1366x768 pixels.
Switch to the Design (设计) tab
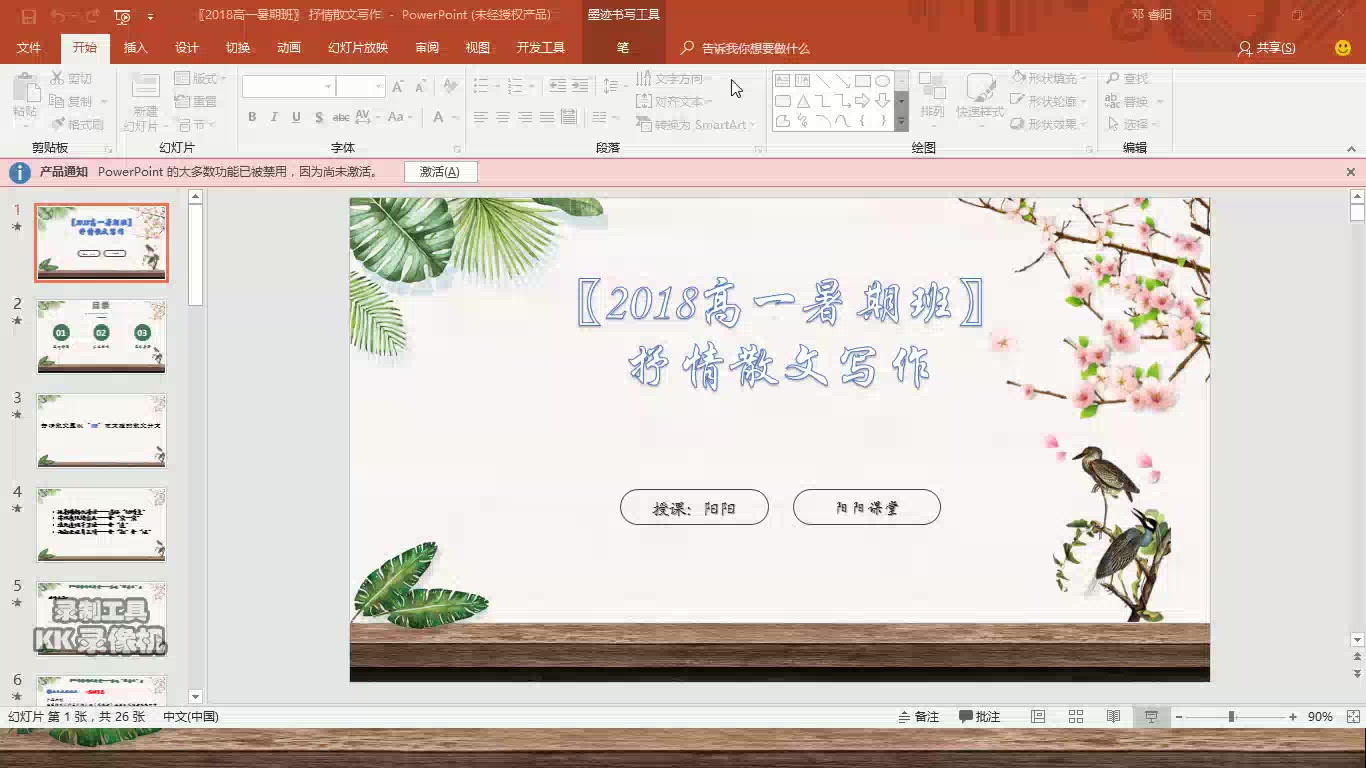coord(187,48)
